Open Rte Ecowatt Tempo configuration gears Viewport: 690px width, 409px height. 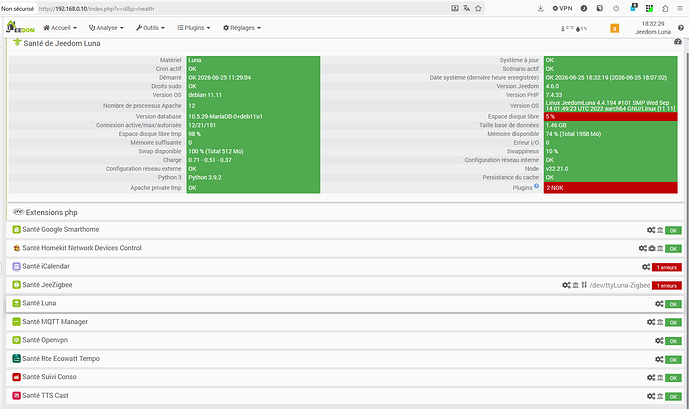click(x=659, y=359)
